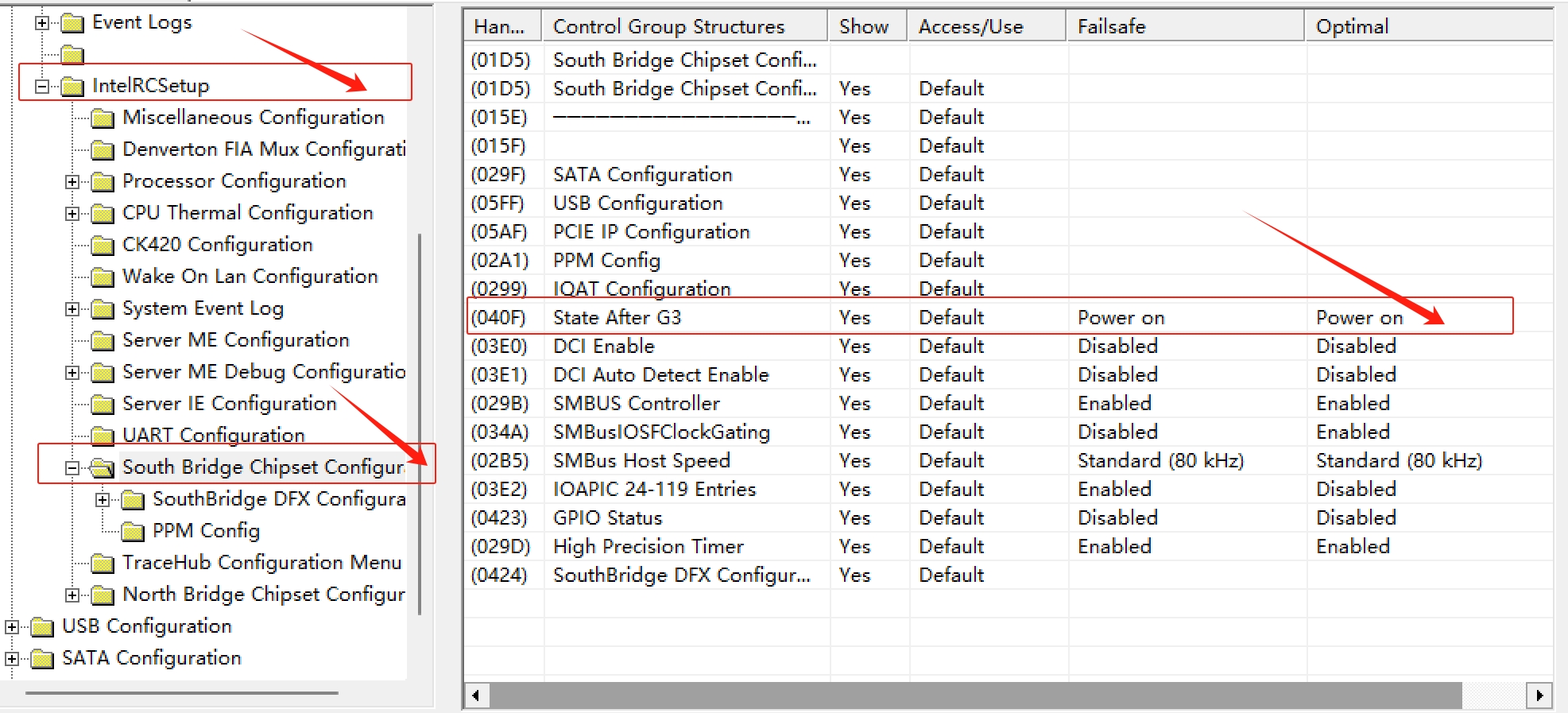Screen dimensions: 1568x713
Task: Select the Miscellaneous Configuration folder icon
Action: click(x=103, y=118)
